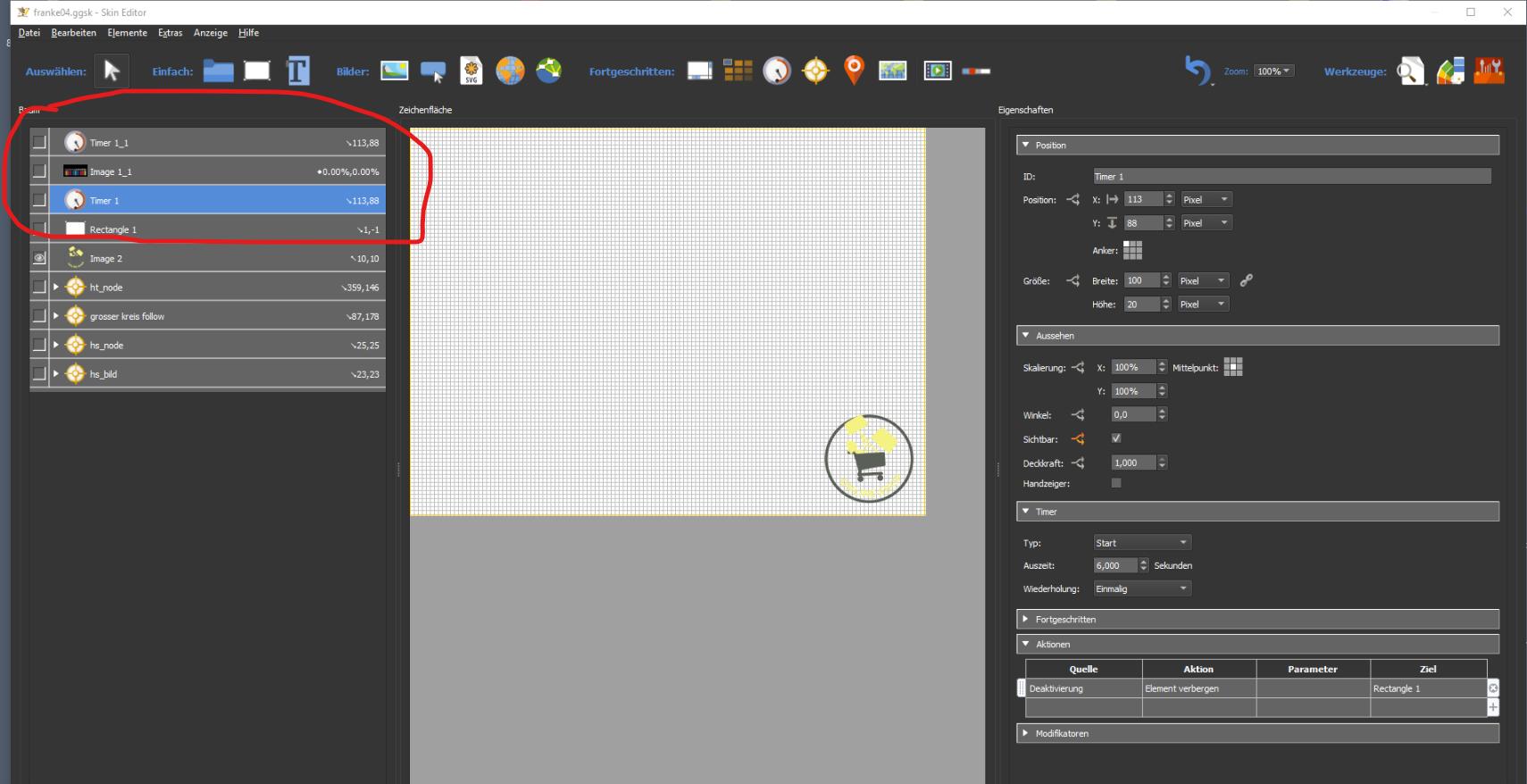Open the Typ Start dropdown

tap(1142, 542)
